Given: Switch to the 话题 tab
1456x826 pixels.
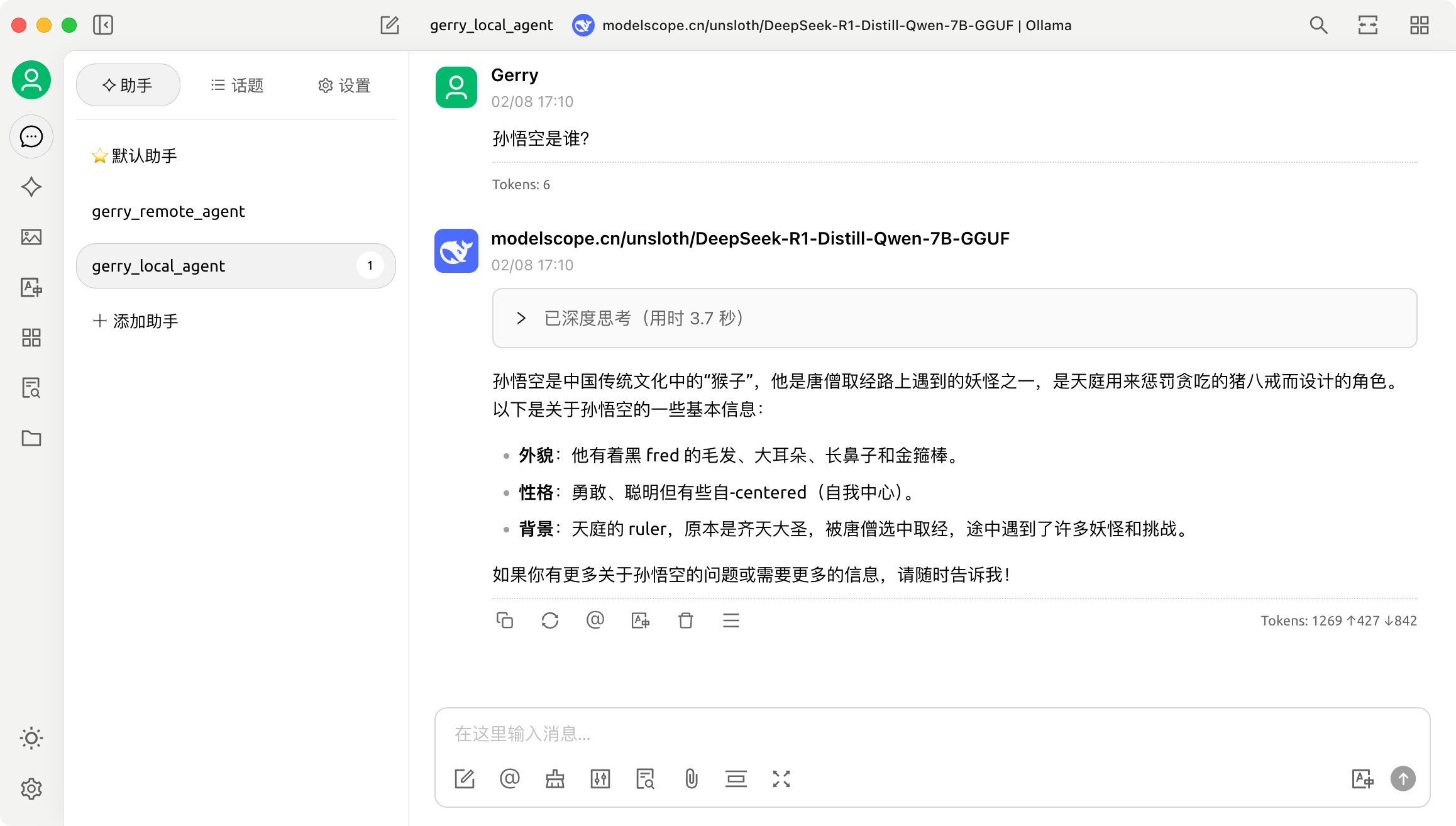Looking at the screenshot, I should 237,85.
